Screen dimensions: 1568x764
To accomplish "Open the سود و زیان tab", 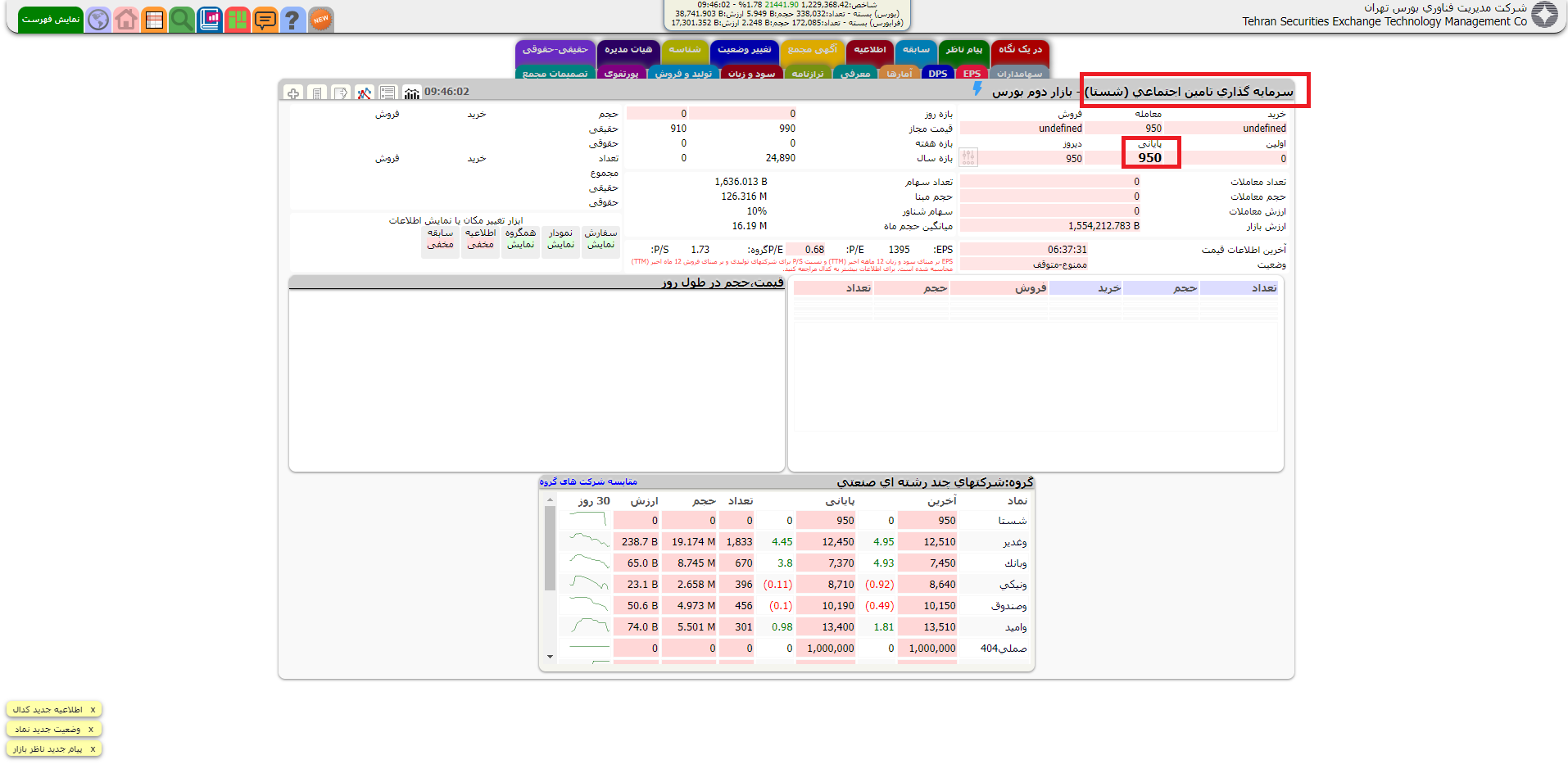I will point(751,74).
